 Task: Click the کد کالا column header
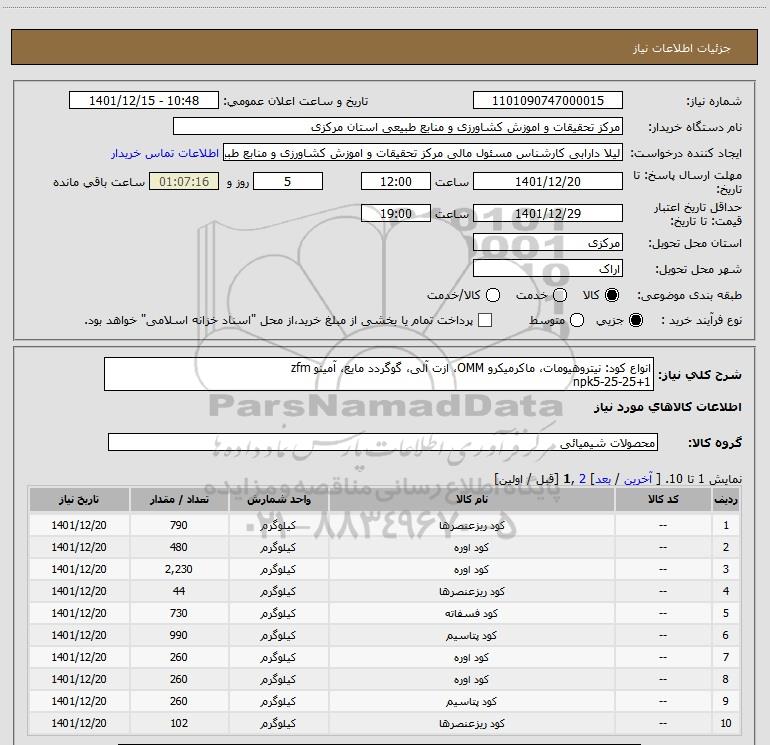tap(663, 499)
